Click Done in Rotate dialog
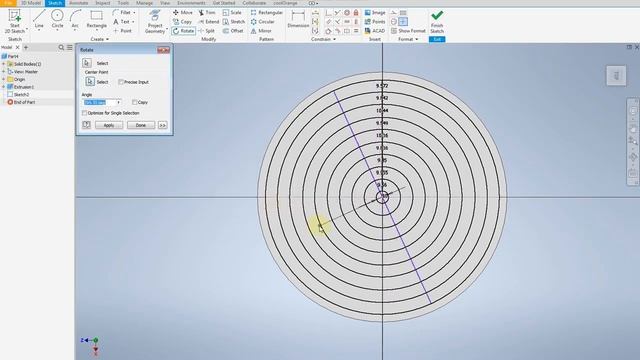Viewport: 640px width, 360px height. pos(141,125)
